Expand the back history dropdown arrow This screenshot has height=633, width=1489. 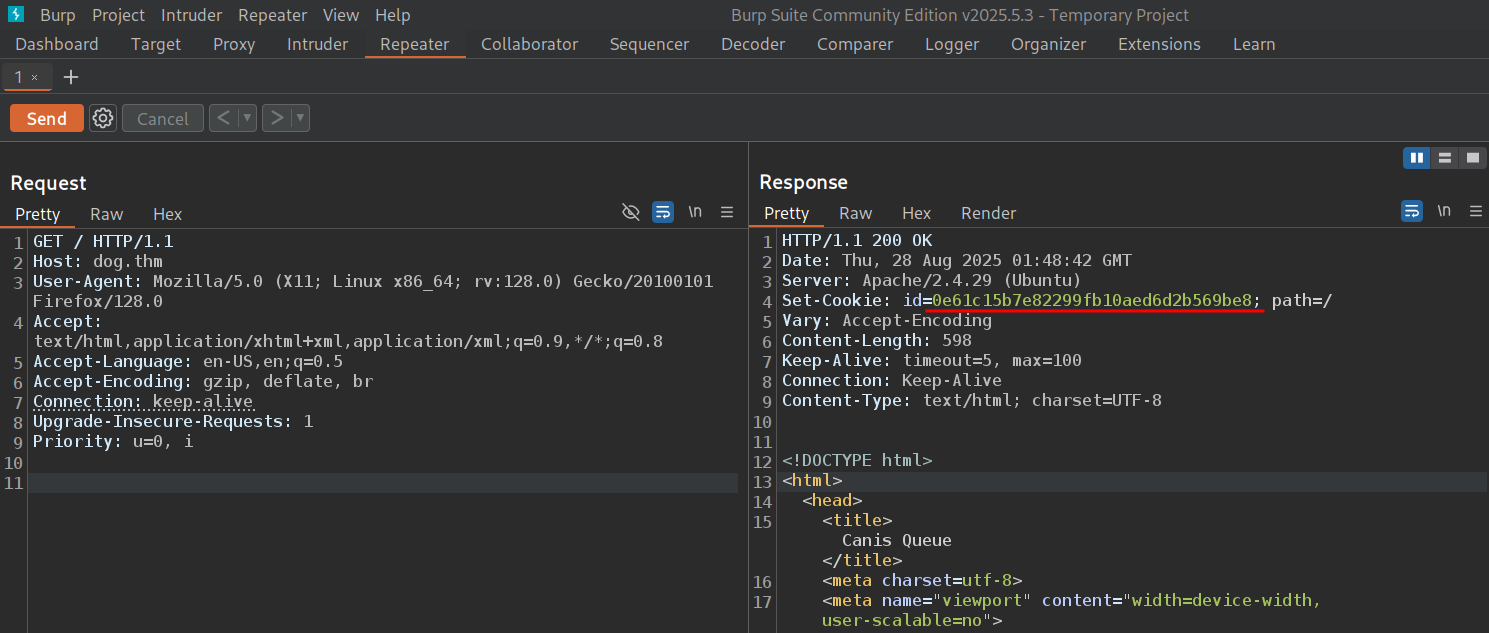coord(247,118)
